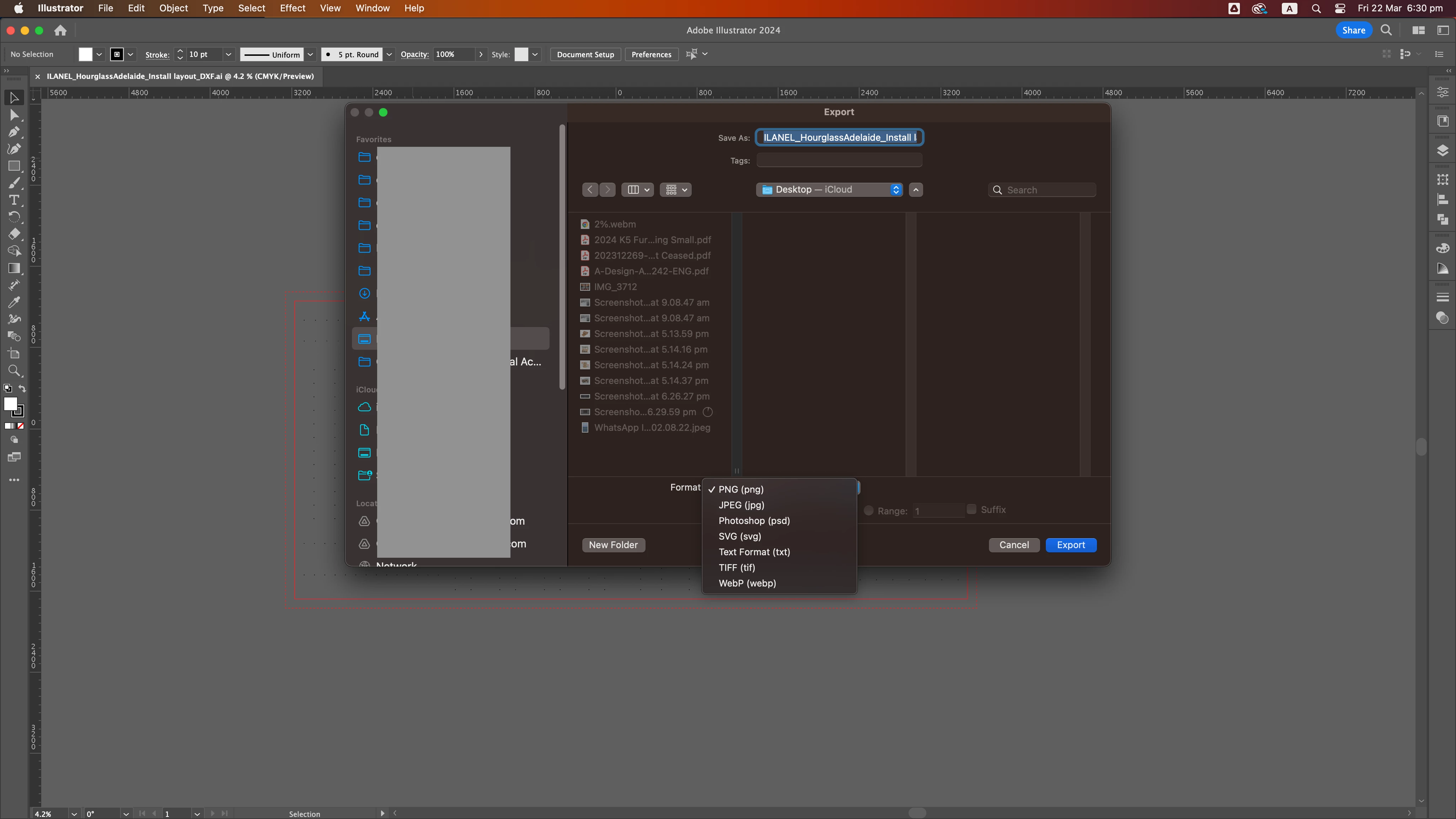Open the Desktop — iCloud location dropdown
This screenshot has width=1456, height=819.
click(x=829, y=190)
